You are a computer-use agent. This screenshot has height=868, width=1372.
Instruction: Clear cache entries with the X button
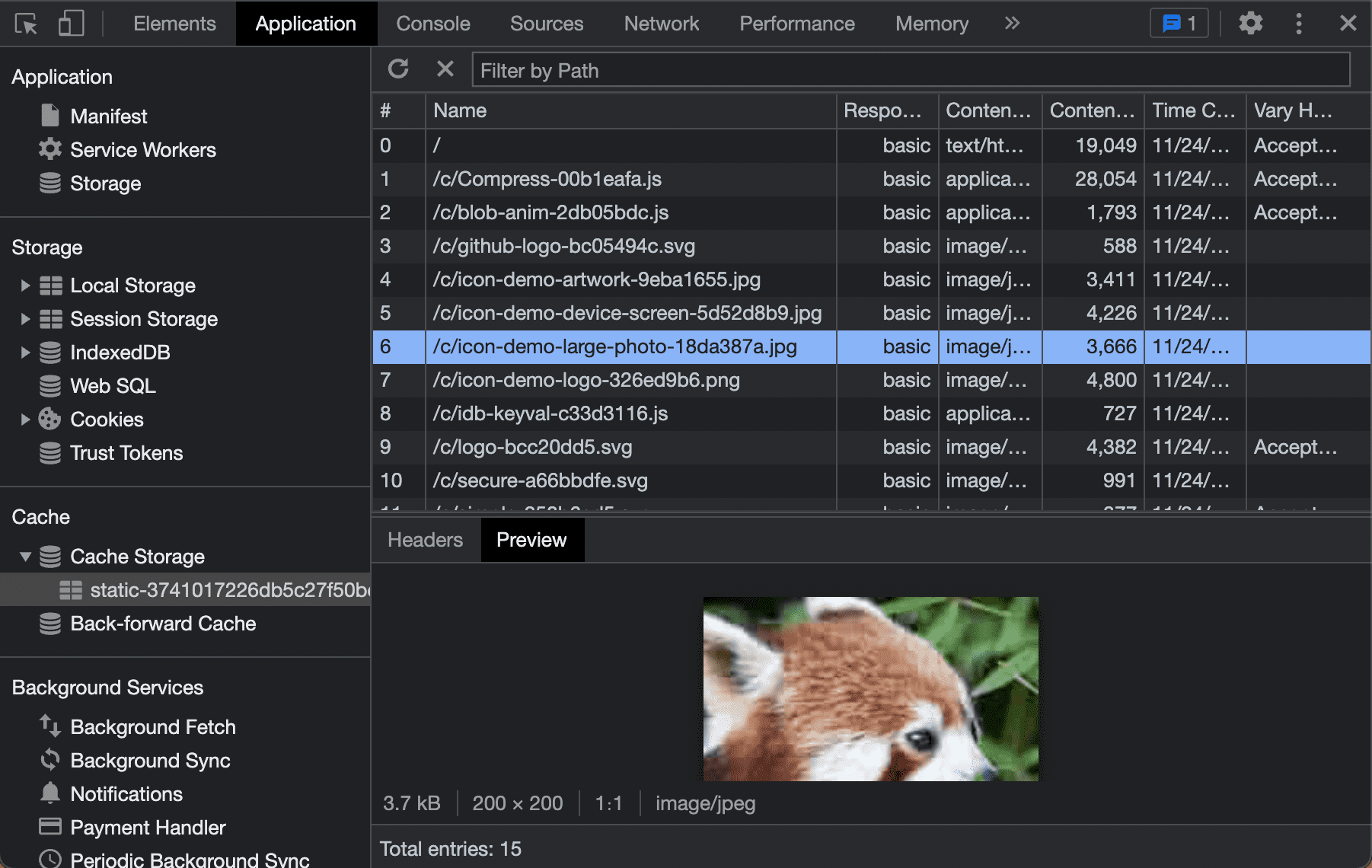click(445, 69)
